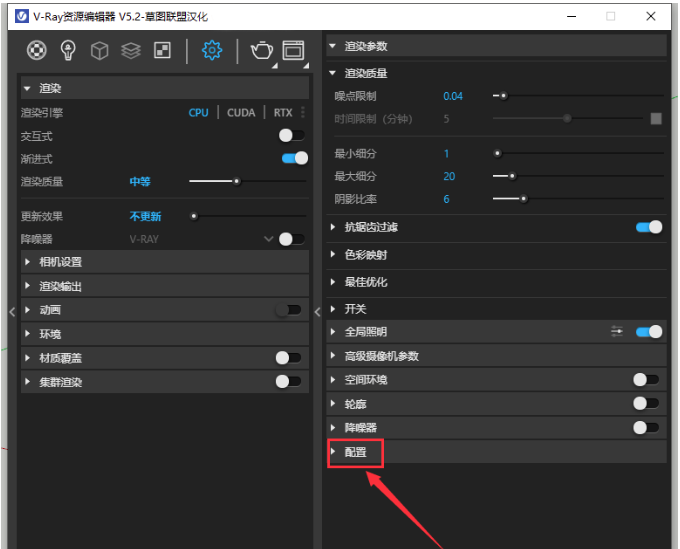
Task: Select the CPU render engine
Action: (x=198, y=113)
